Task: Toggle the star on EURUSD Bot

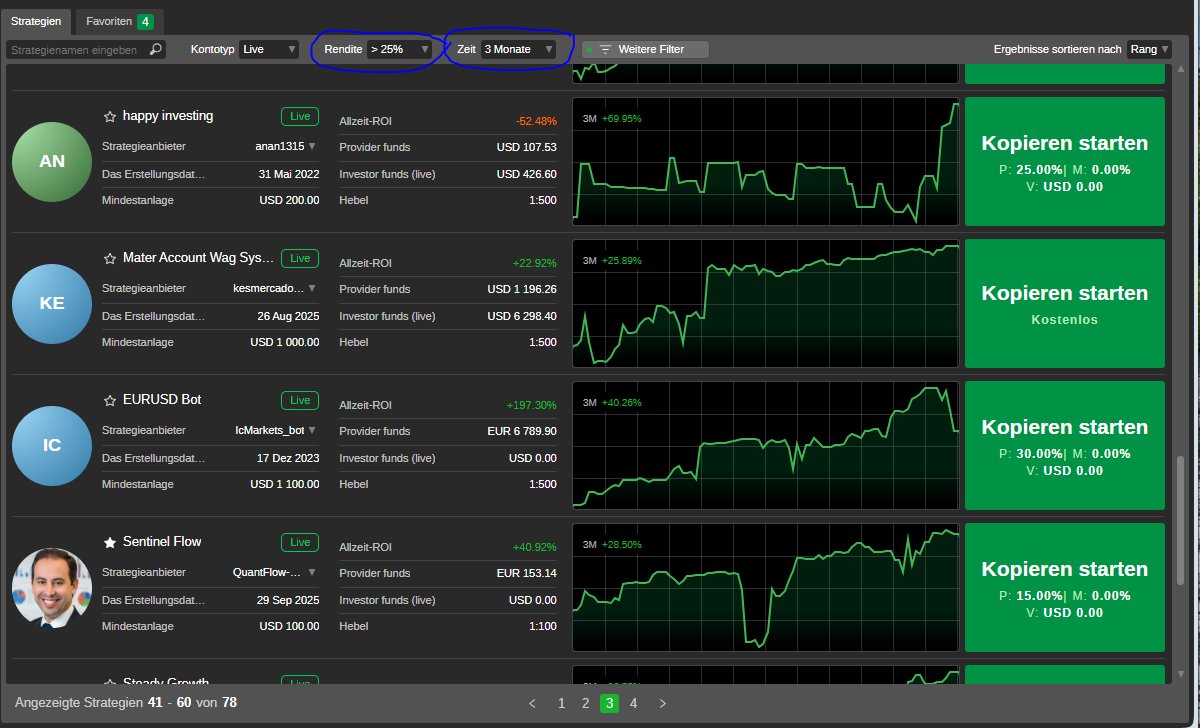Action: coord(108,399)
